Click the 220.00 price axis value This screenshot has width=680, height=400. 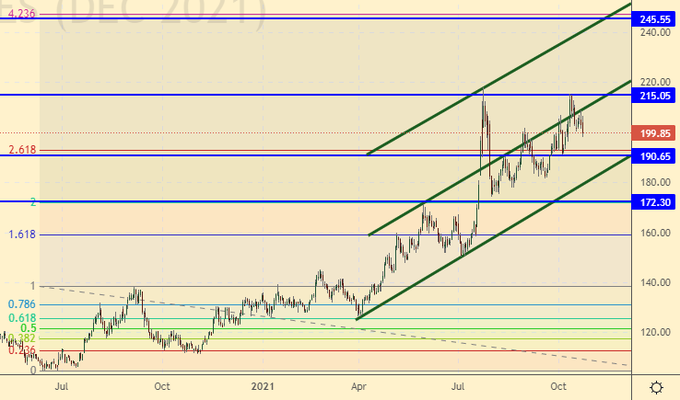click(655, 82)
